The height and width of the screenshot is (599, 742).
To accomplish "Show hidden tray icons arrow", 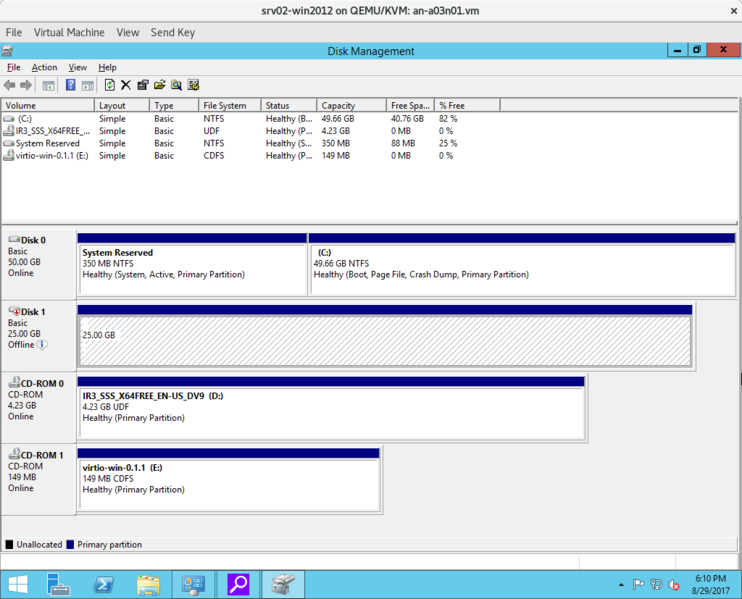I will pyautogui.click(x=621, y=585).
